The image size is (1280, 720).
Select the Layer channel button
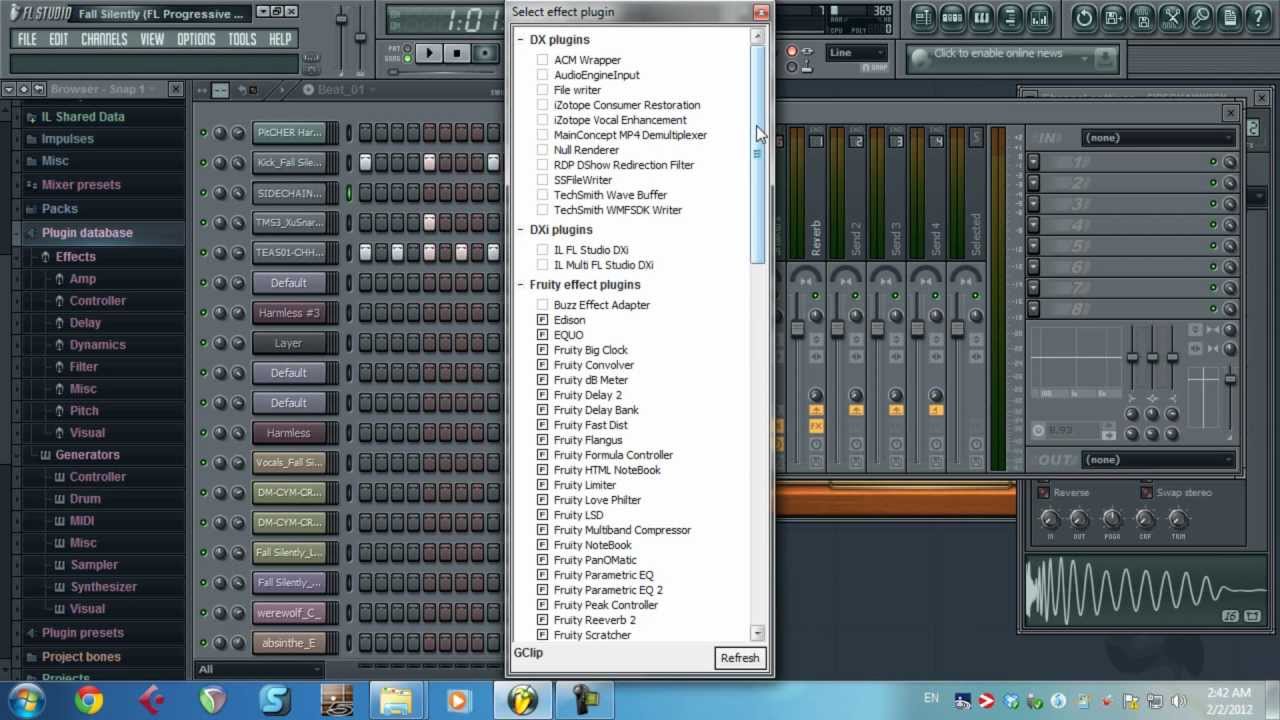click(289, 343)
